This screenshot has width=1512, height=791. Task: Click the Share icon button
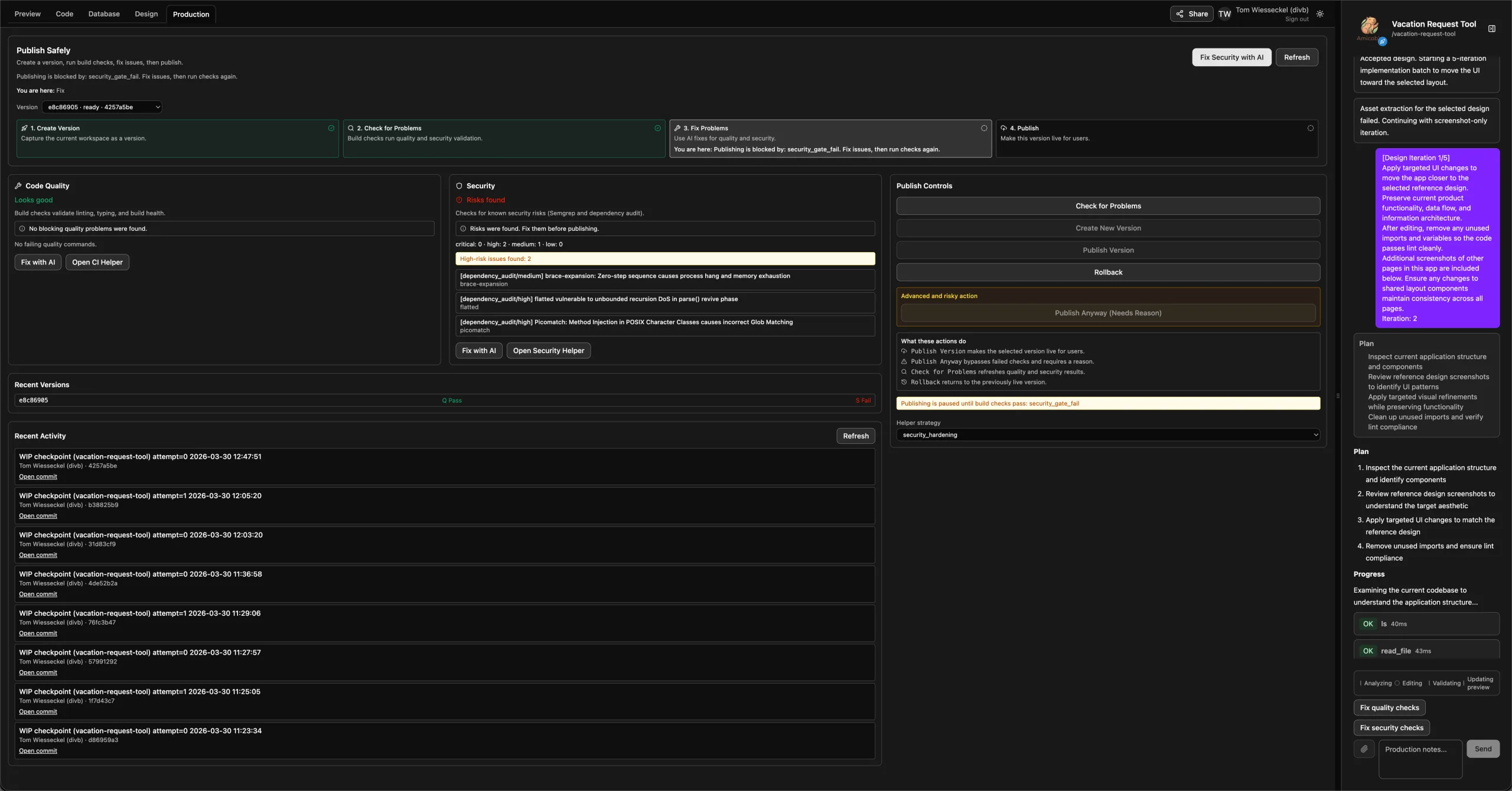click(1191, 14)
